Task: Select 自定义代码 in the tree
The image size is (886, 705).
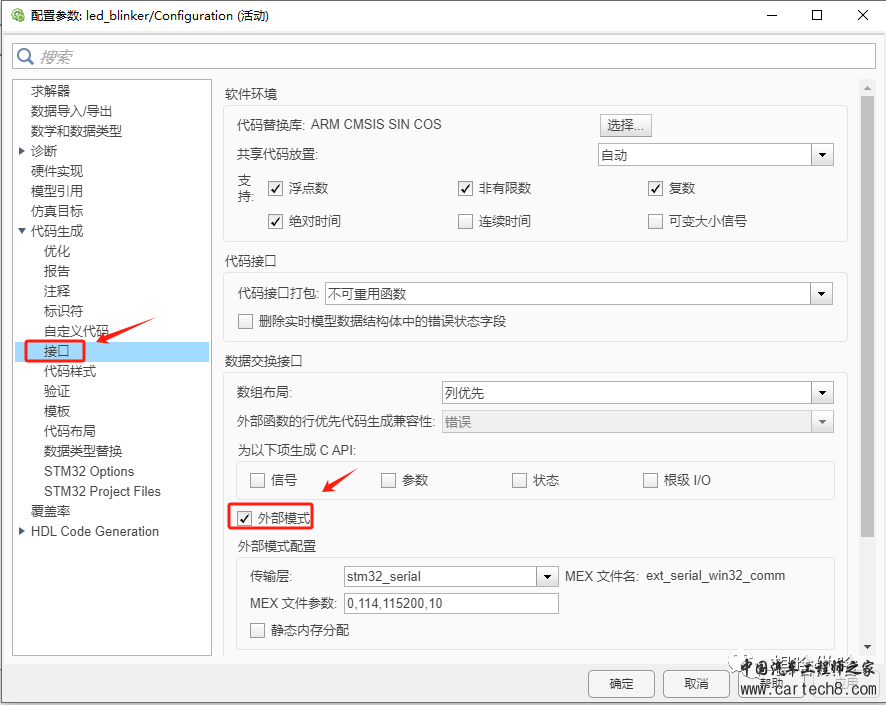Action: (x=76, y=331)
